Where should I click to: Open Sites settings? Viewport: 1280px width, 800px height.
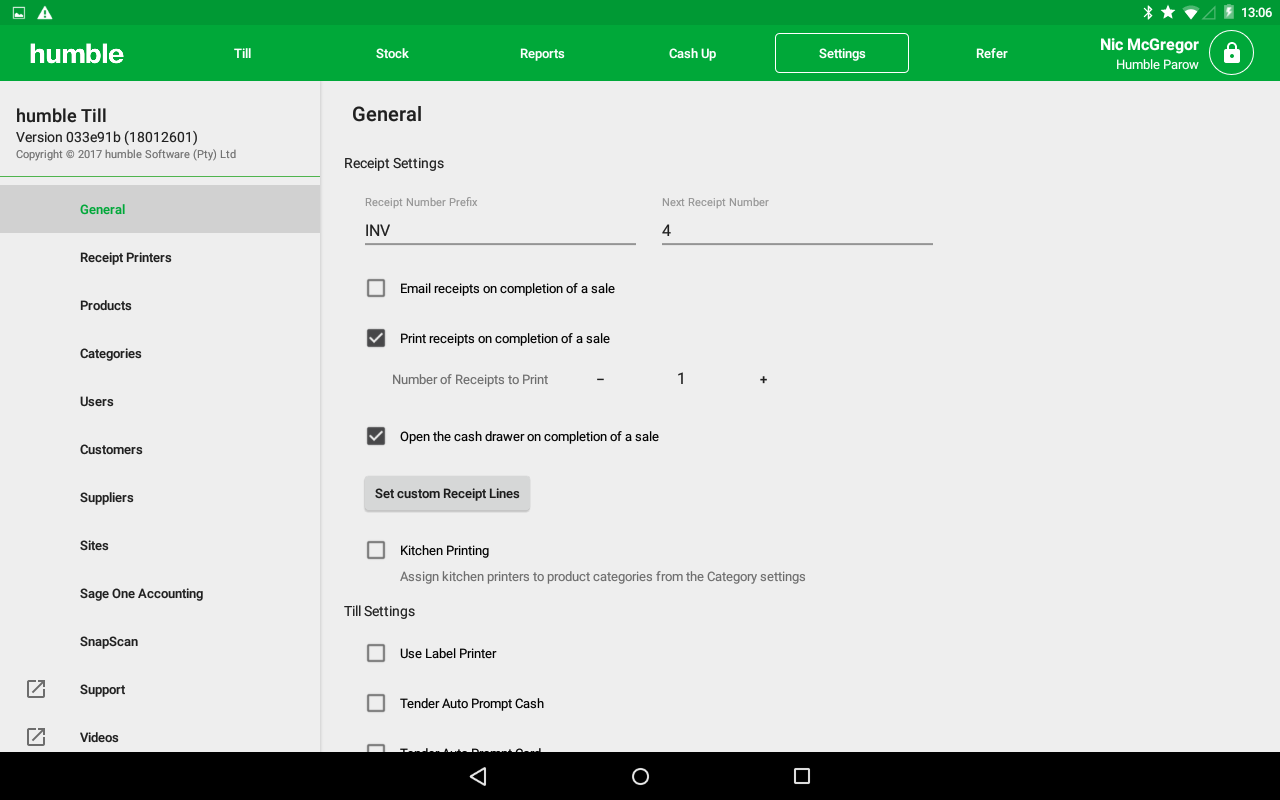point(160,545)
